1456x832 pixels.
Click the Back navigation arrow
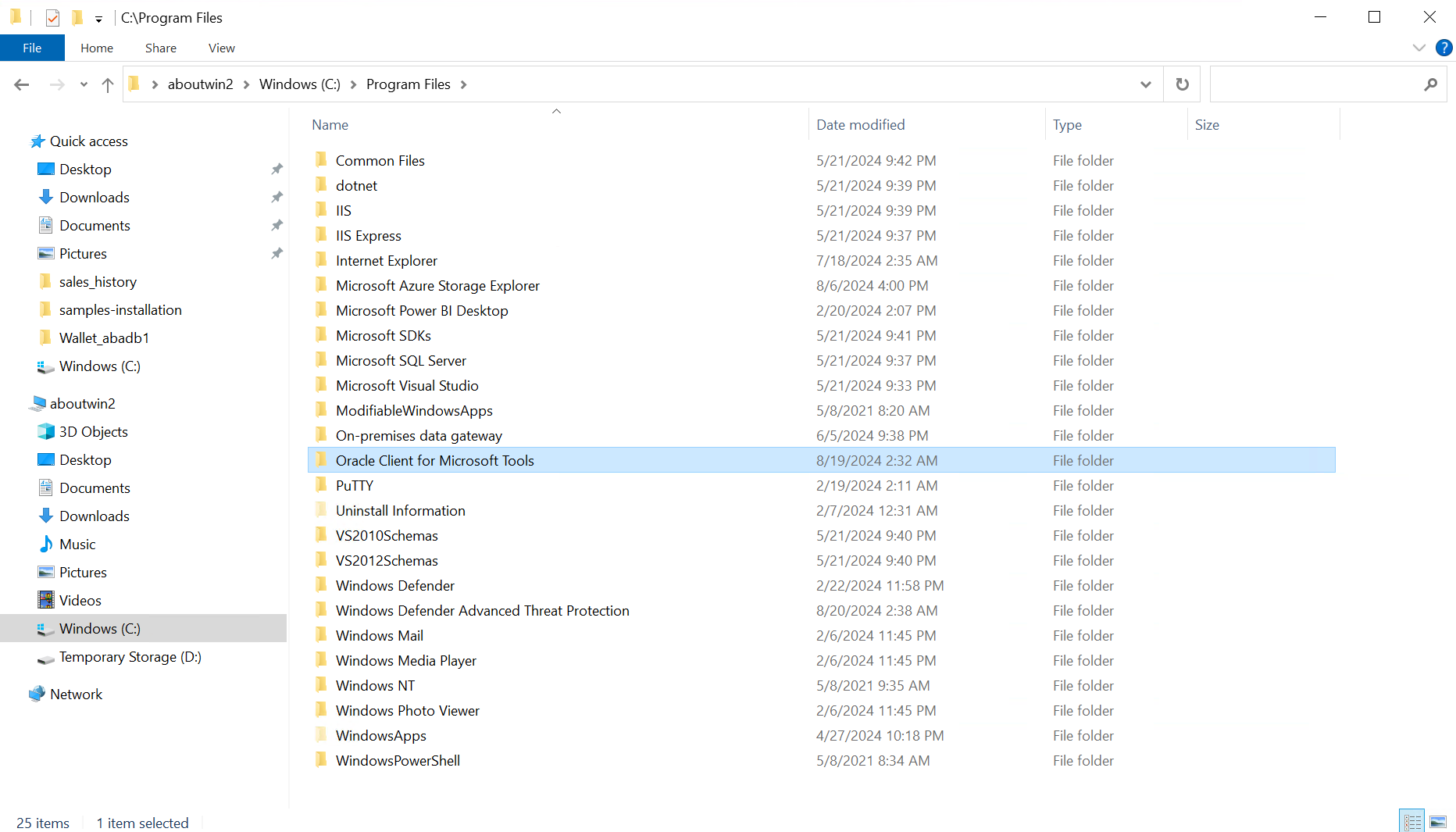[22, 84]
